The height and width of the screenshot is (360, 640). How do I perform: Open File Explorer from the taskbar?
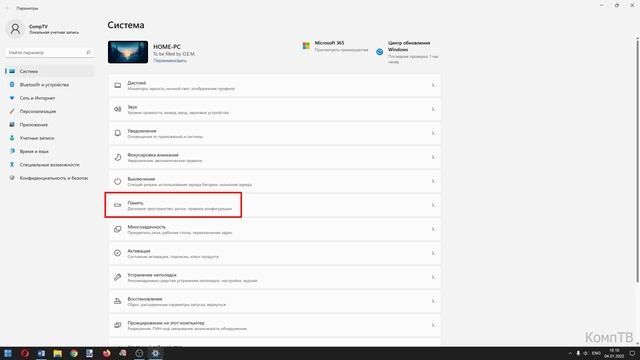[x=57, y=353]
